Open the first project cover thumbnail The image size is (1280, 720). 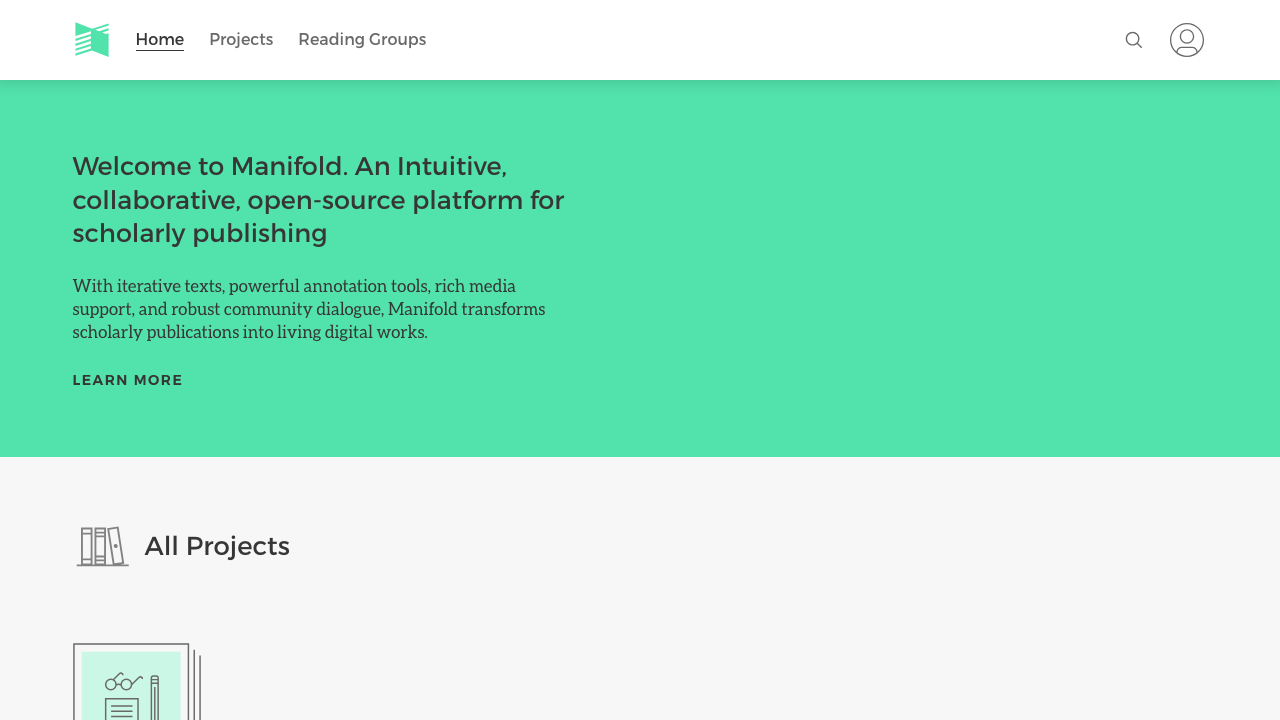(x=137, y=682)
